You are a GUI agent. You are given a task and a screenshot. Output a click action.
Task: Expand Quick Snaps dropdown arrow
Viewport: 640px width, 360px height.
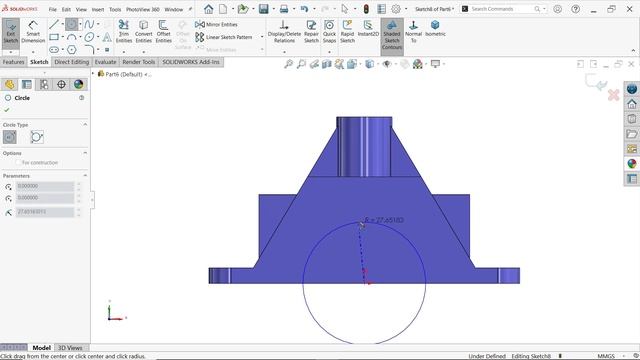(x=329, y=52)
